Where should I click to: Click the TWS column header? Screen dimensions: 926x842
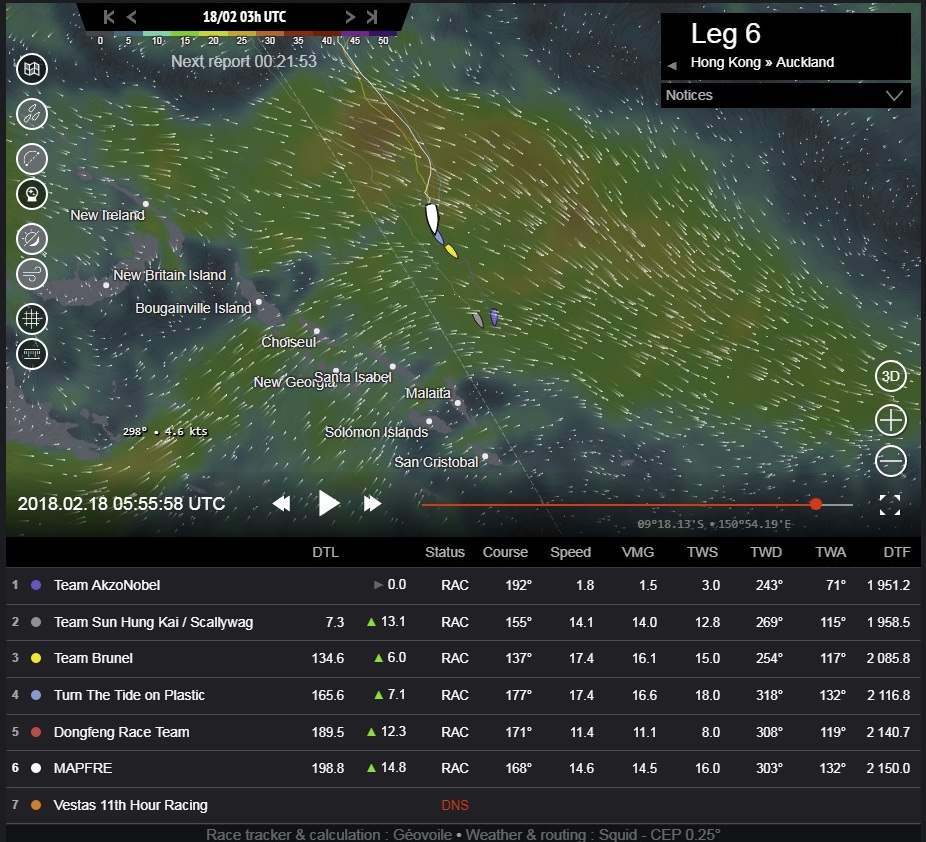[x=702, y=552]
